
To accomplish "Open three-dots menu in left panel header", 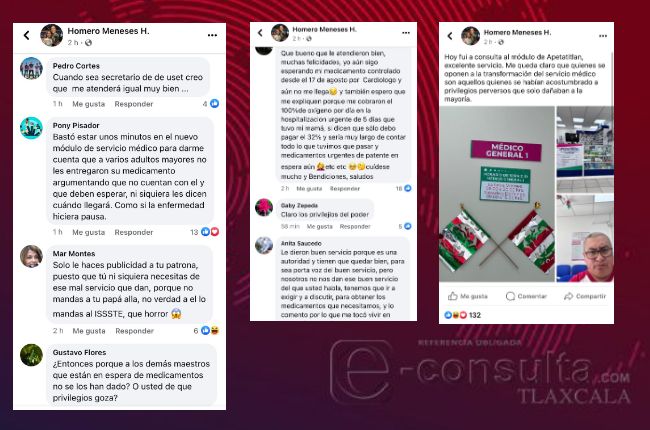I will point(212,35).
